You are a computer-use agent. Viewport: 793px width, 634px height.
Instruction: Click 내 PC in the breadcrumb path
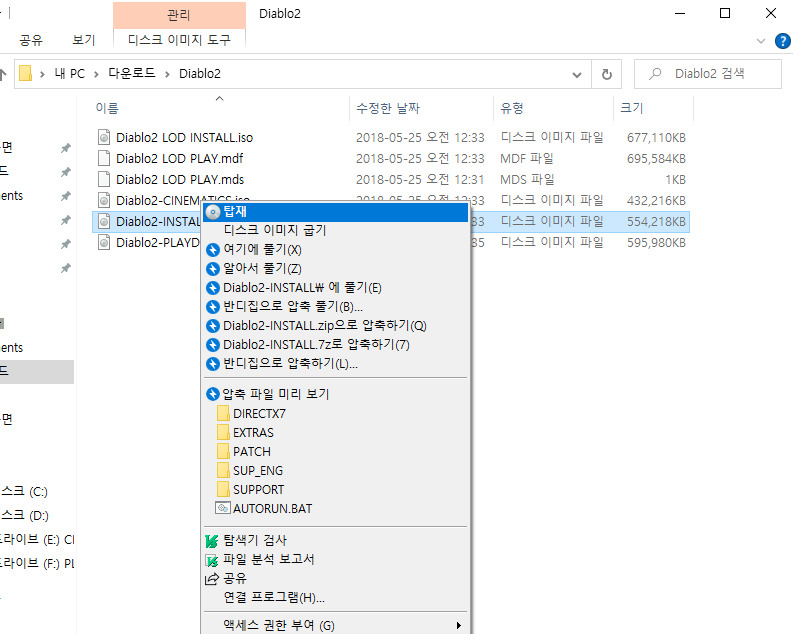click(x=70, y=74)
